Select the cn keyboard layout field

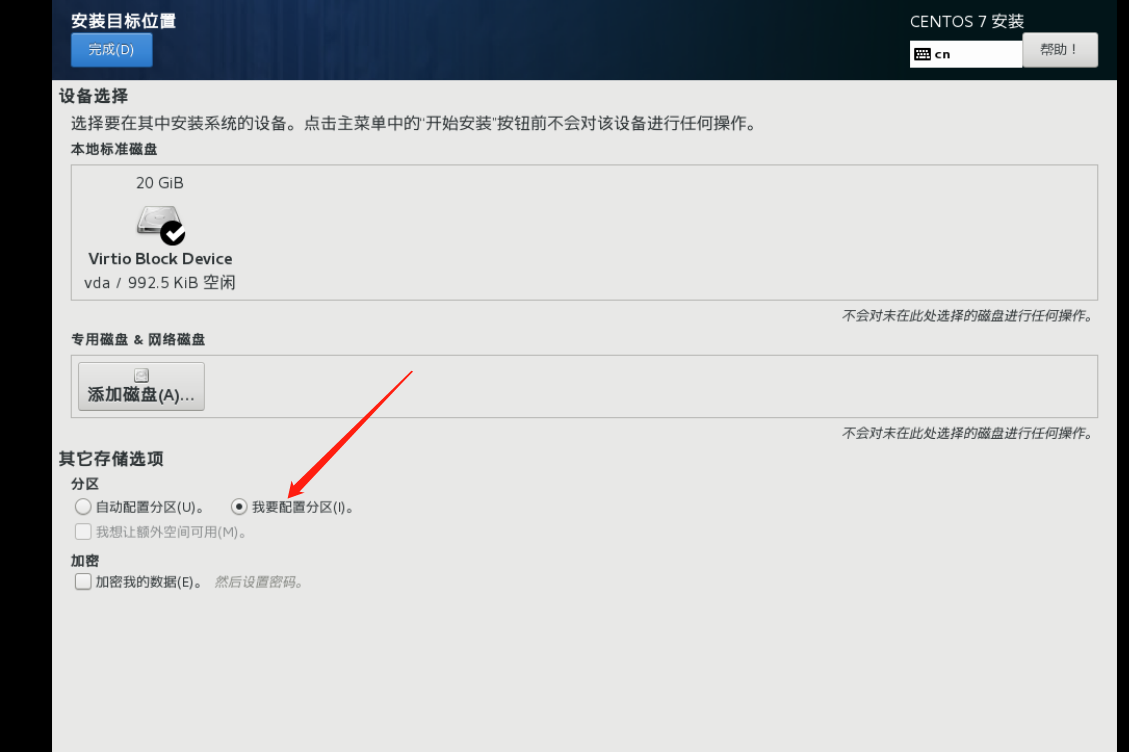point(966,54)
